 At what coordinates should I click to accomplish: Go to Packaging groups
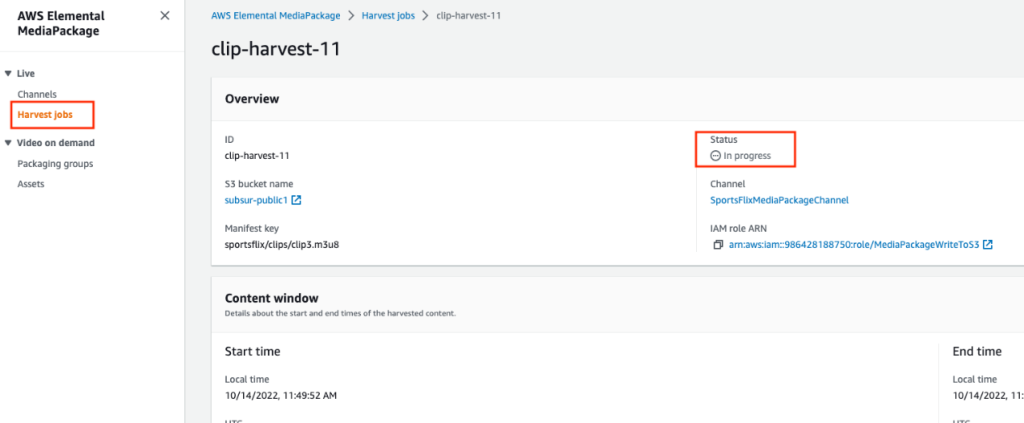pyautogui.click(x=55, y=163)
